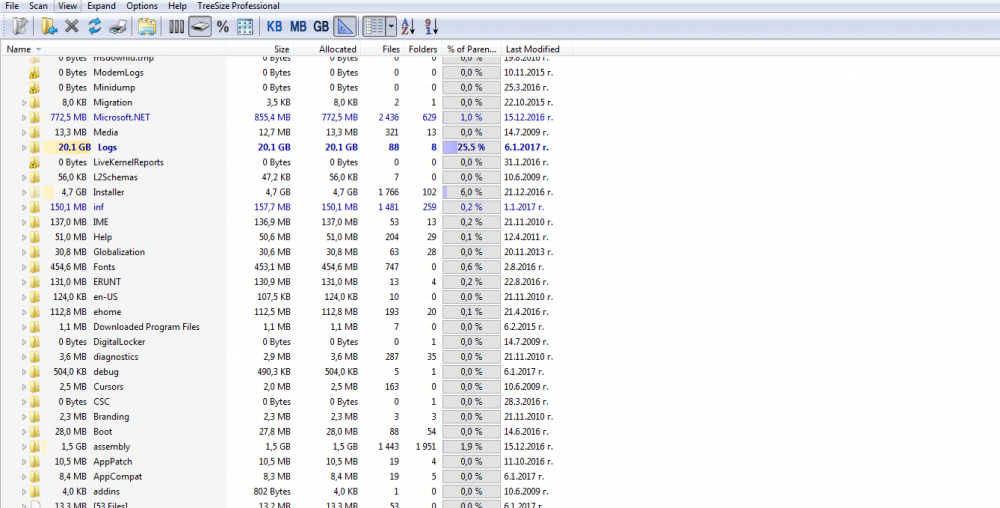Screen dimensions: 1000x508
Task: Open the File menu
Action: [11, 6]
